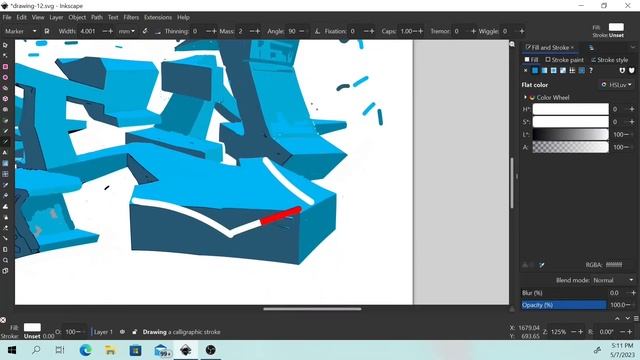This screenshot has height=360, width=640.
Task: Select the Zoom tool in toolbox
Action: (x=5, y=260)
